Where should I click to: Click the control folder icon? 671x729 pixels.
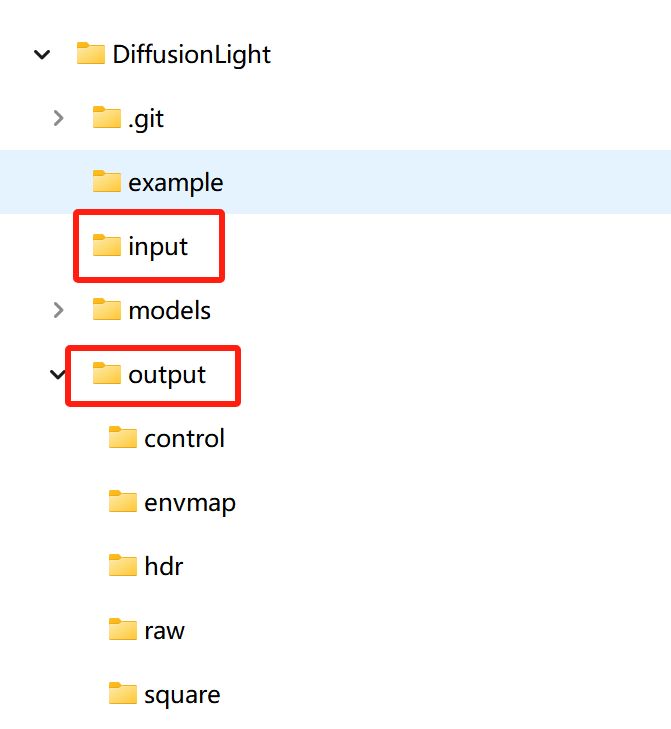point(122,438)
